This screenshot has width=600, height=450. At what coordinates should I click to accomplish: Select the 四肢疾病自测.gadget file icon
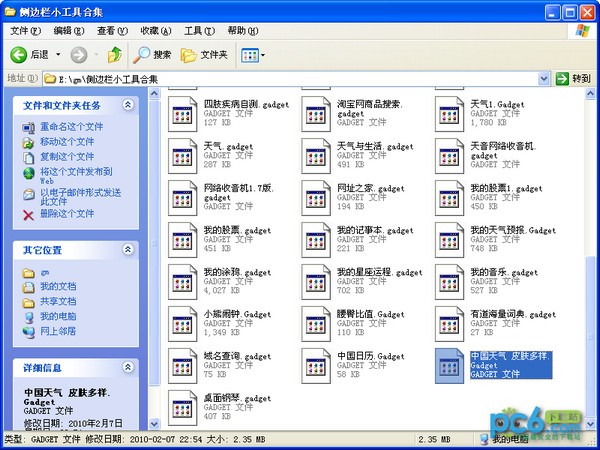click(183, 114)
